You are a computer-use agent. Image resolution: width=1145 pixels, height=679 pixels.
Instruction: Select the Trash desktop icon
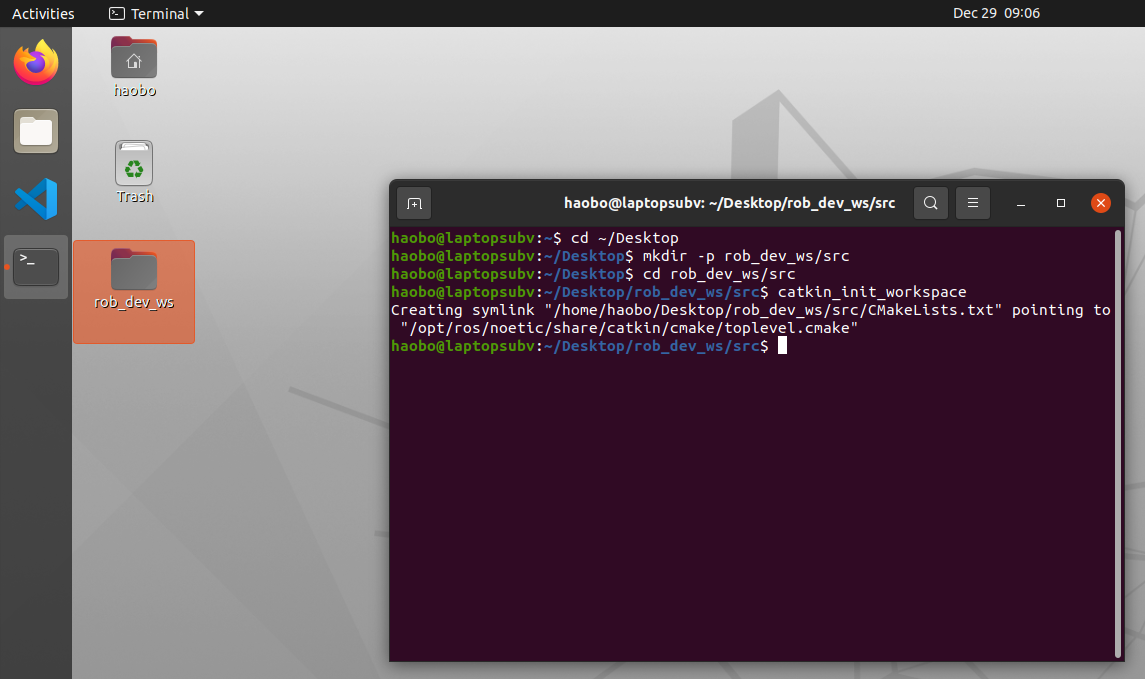click(x=134, y=172)
